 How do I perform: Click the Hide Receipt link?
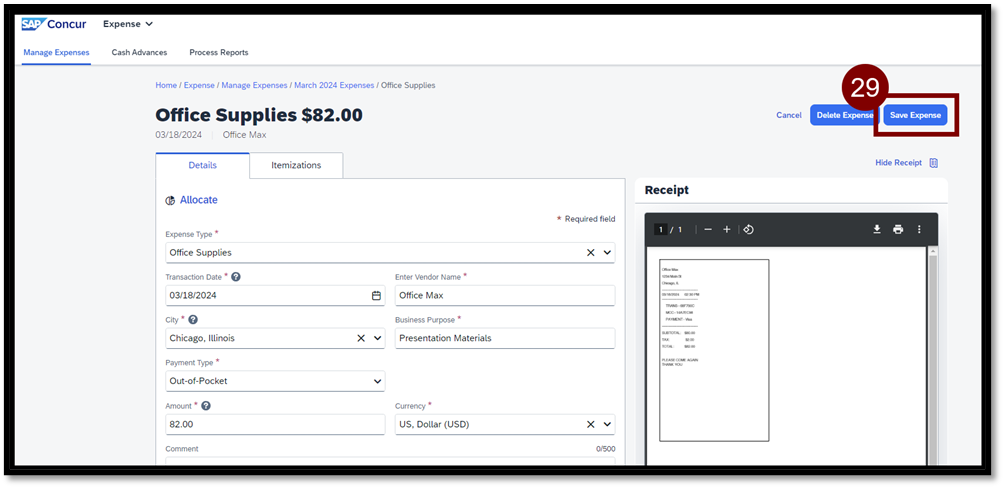898,163
